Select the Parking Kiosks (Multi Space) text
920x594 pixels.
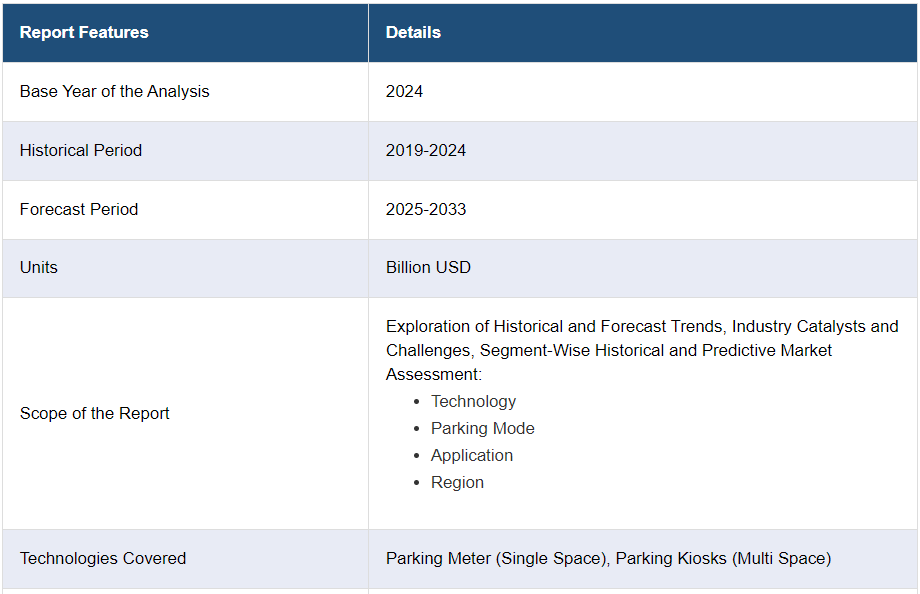coord(723,558)
